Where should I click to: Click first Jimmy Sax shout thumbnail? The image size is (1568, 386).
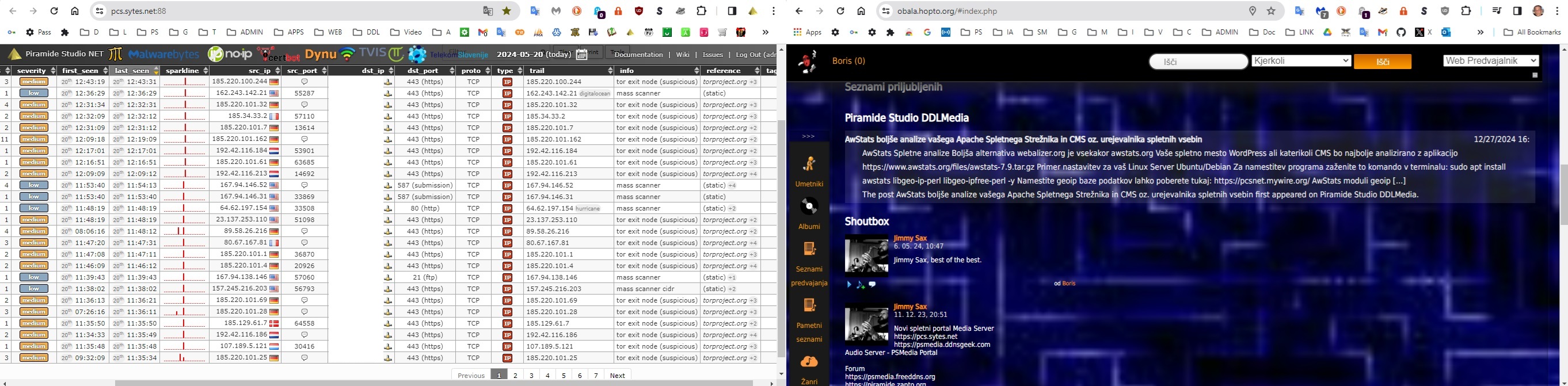click(866, 255)
